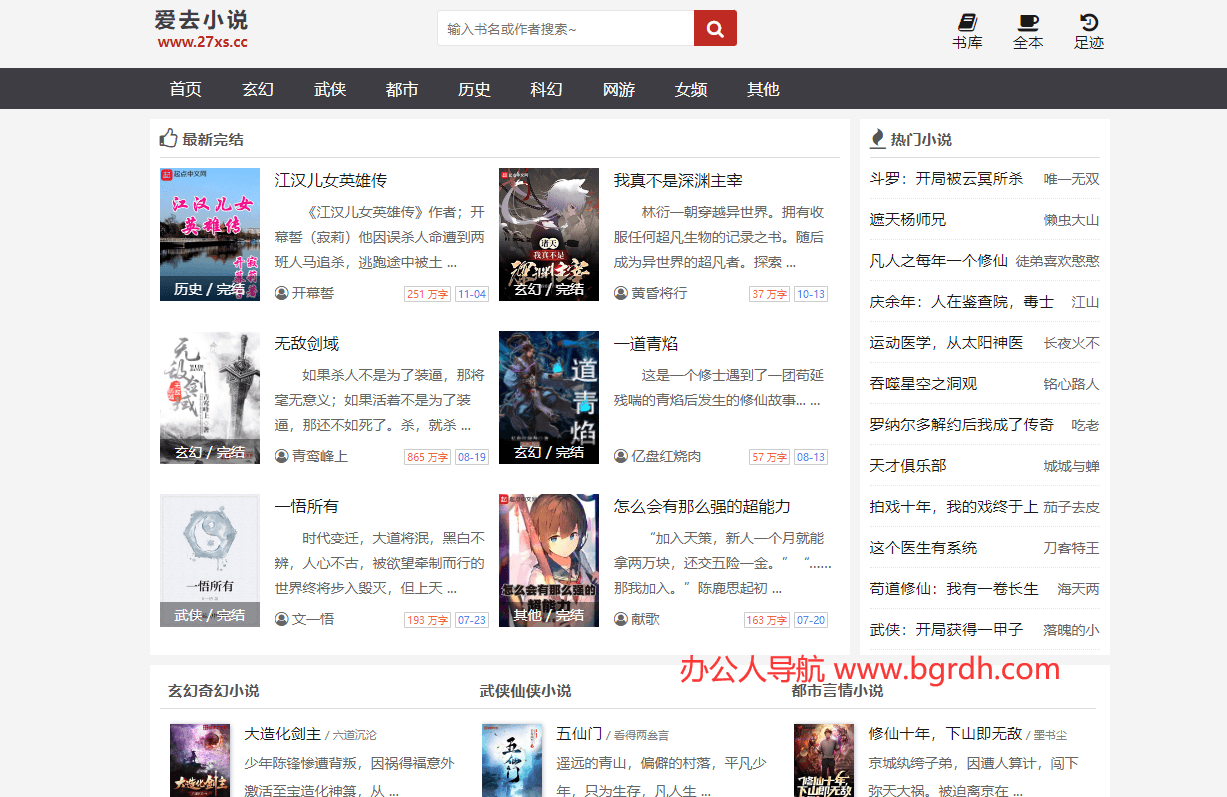Go to 首页 in navigation bar
Screen dimensions: 1227x797
pyautogui.click(x=186, y=89)
